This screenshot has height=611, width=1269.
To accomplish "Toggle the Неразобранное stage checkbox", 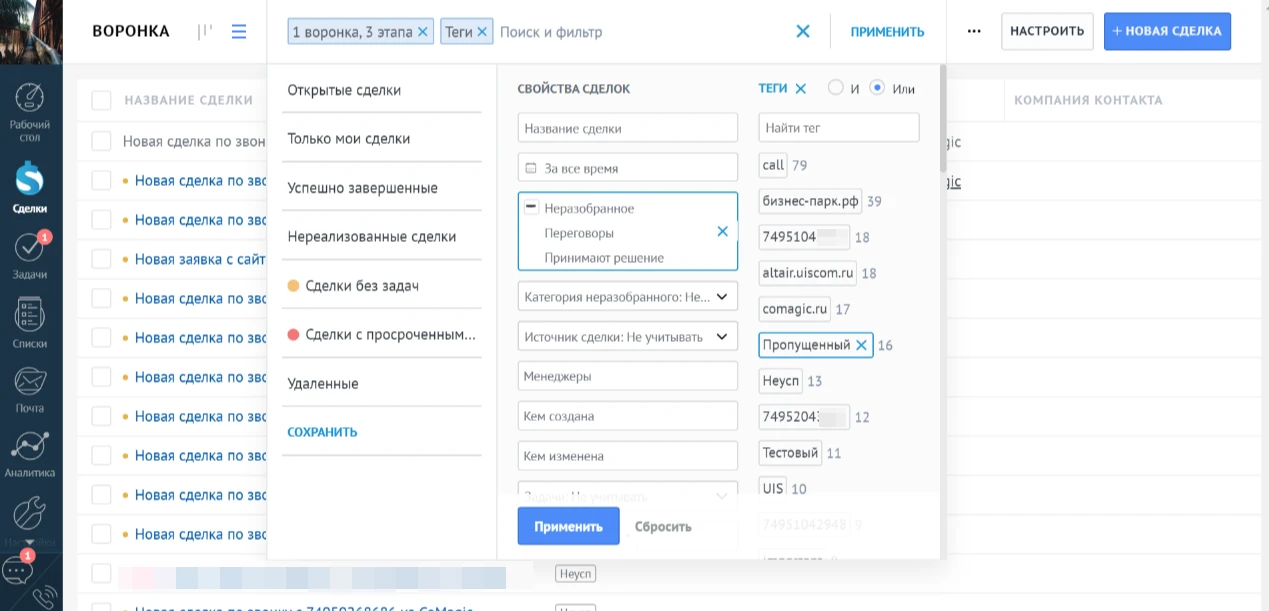I will 531,208.
